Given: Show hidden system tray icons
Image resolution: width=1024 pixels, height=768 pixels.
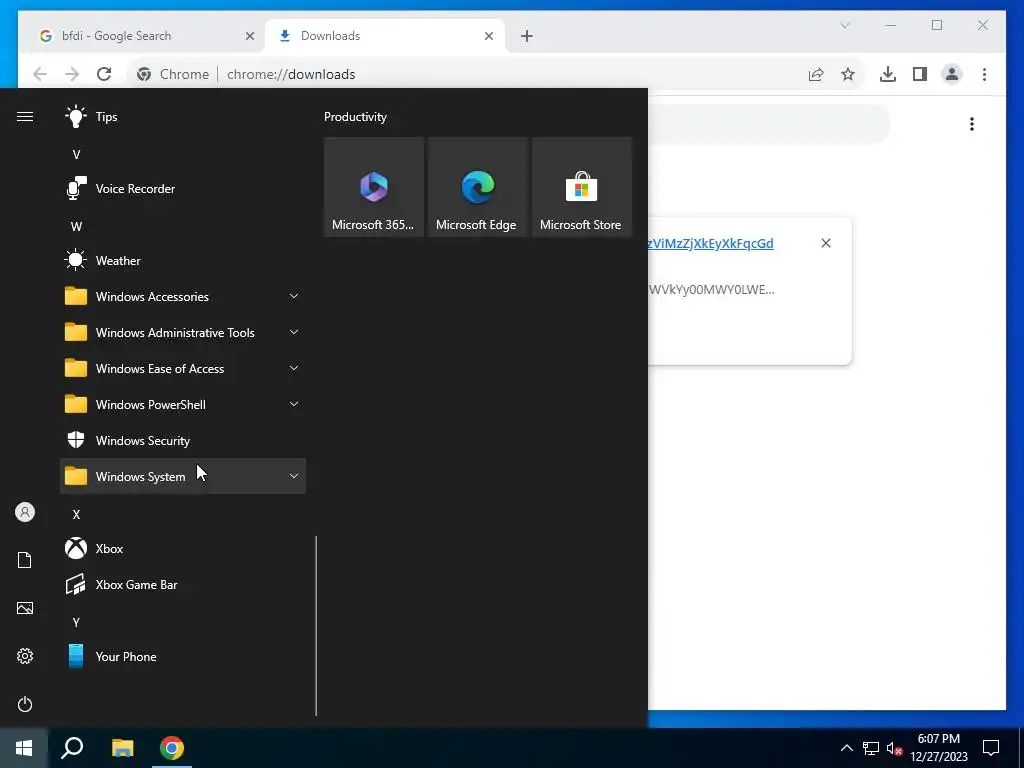Looking at the screenshot, I should (x=846, y=748).
